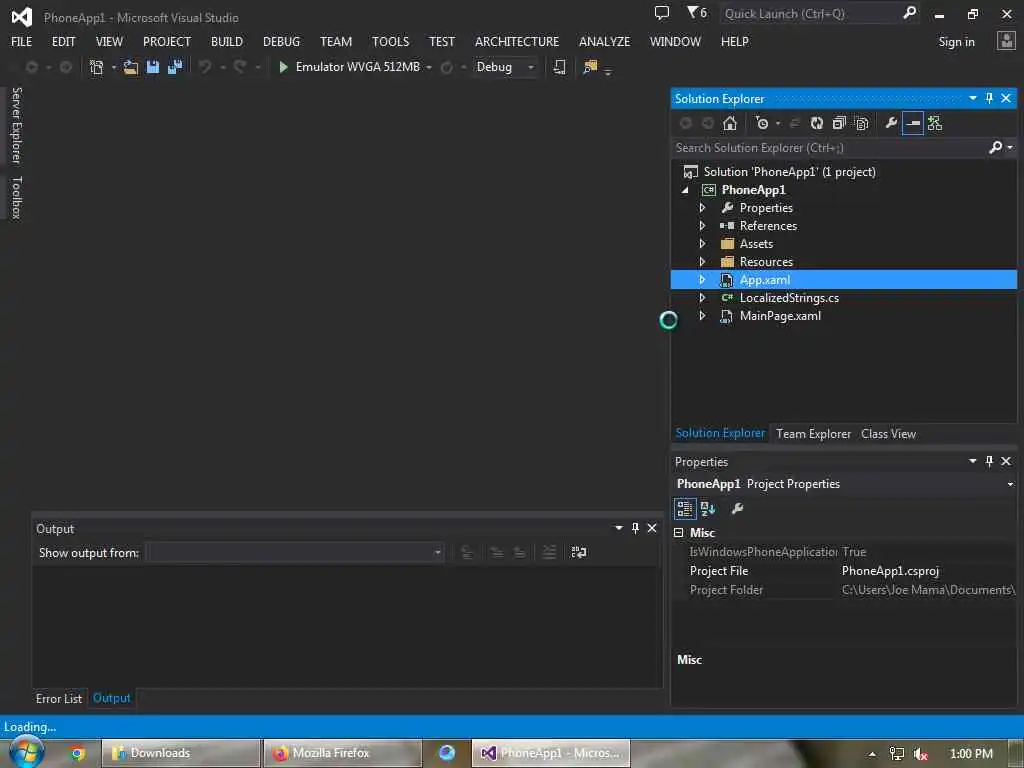Click the search magnifier in Solution Explorer
Image resolution: width=1024 pixels, height=768 pixels.
[996, 148]
